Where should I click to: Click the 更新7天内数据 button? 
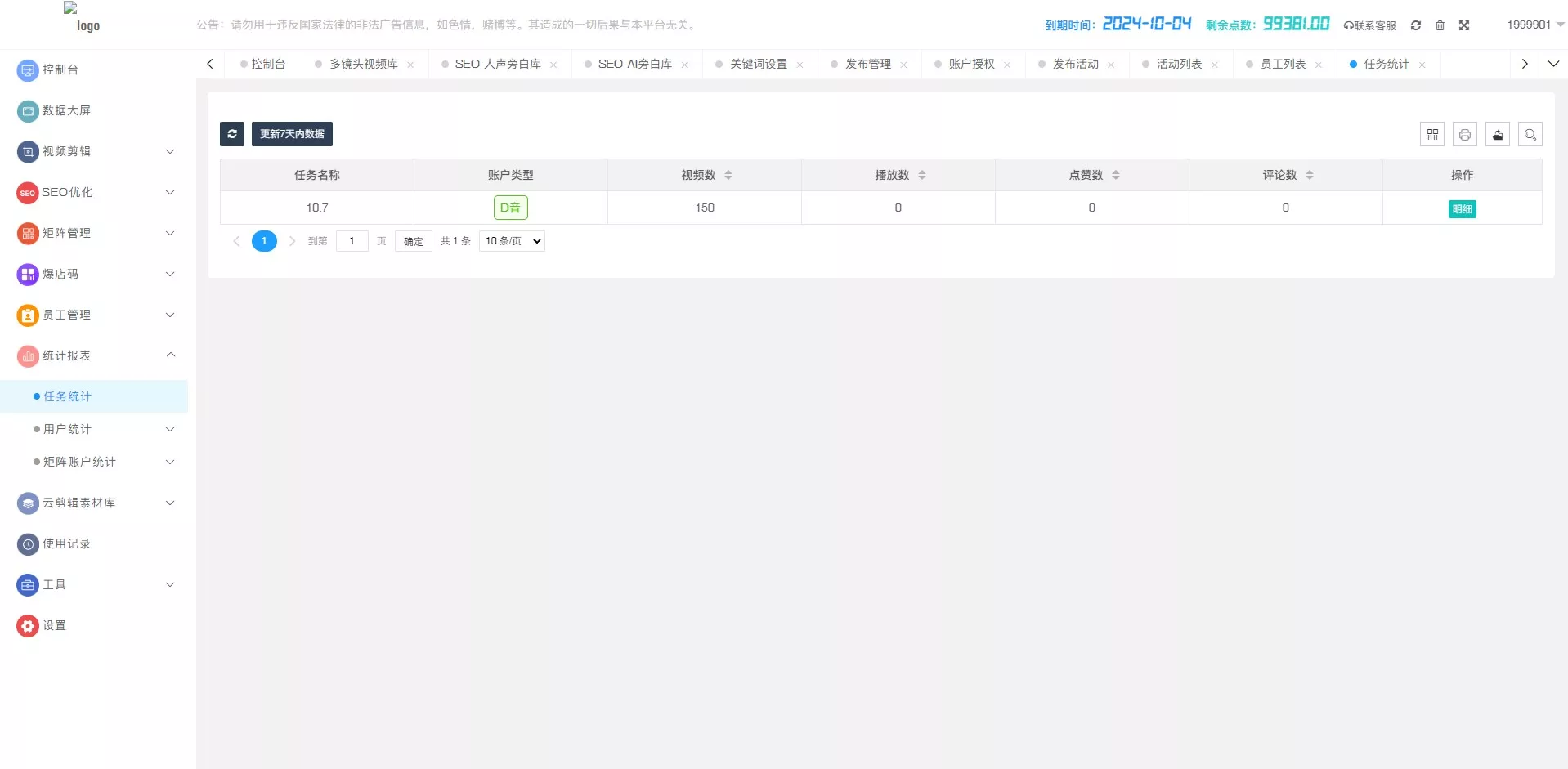(x=292, y=133)
